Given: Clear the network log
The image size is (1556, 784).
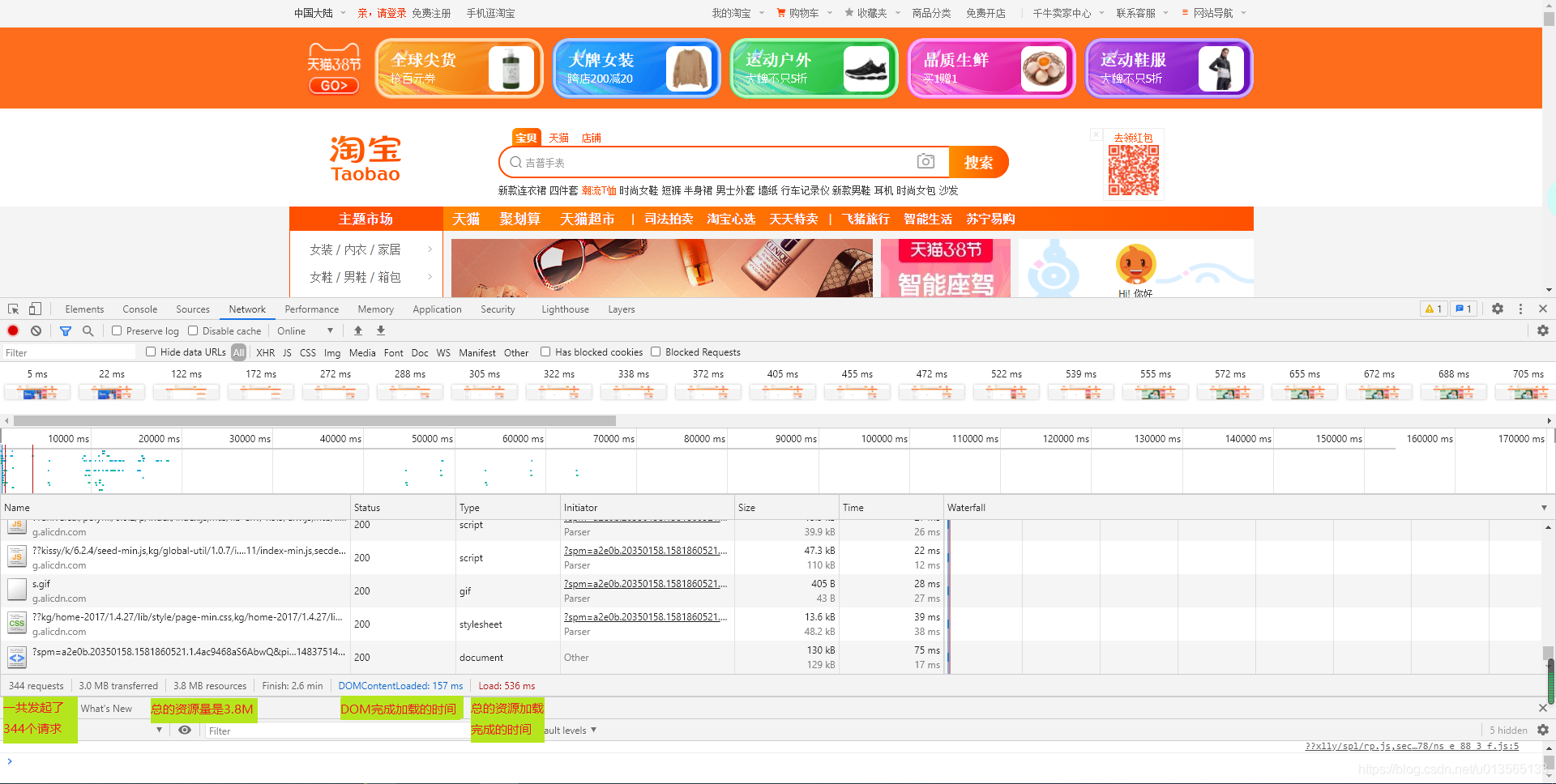Looking at the screenshot, I should pos(36,330).
